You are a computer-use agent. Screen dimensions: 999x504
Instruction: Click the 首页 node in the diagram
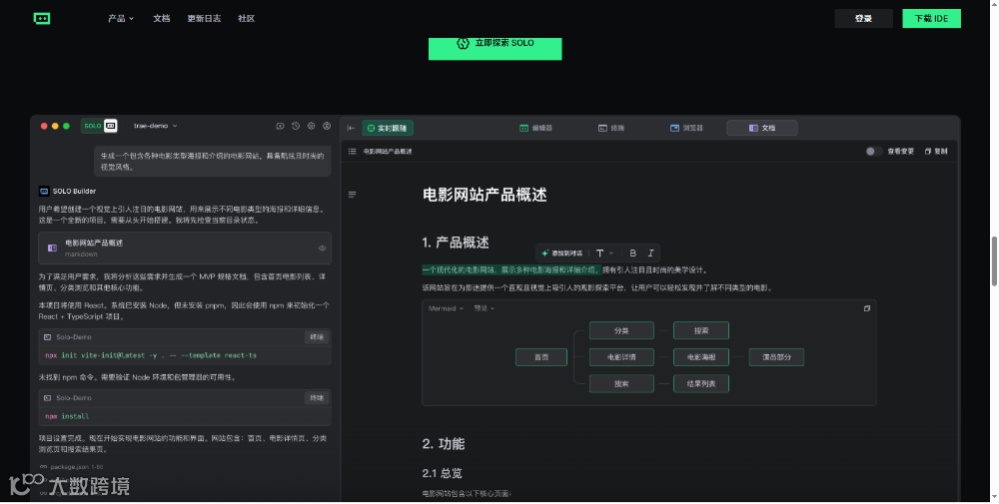click(541, 357)
